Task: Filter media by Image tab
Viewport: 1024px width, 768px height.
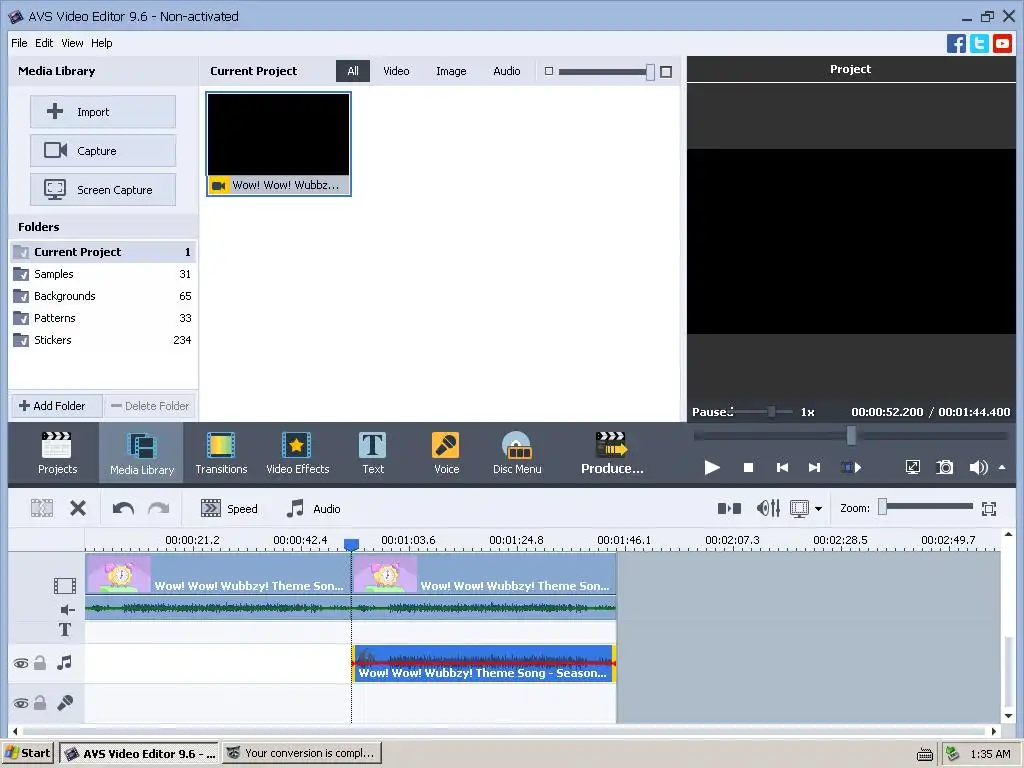Action: pyautogui.click(x=451, y=71)
